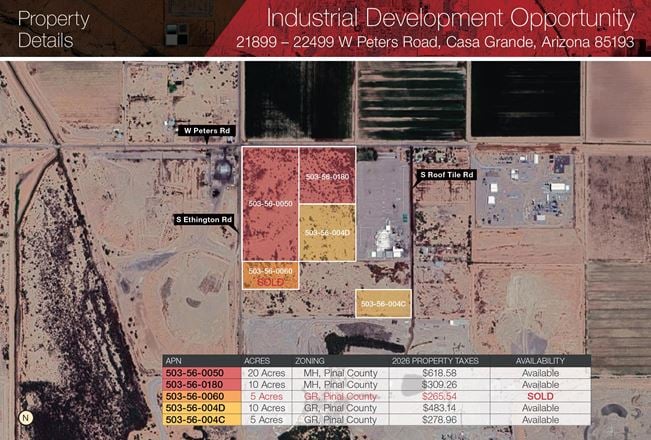Screen dimensions: 651x440
Task: Click Available in the 503-56-0050 row
Action: [x=540, y=373]
